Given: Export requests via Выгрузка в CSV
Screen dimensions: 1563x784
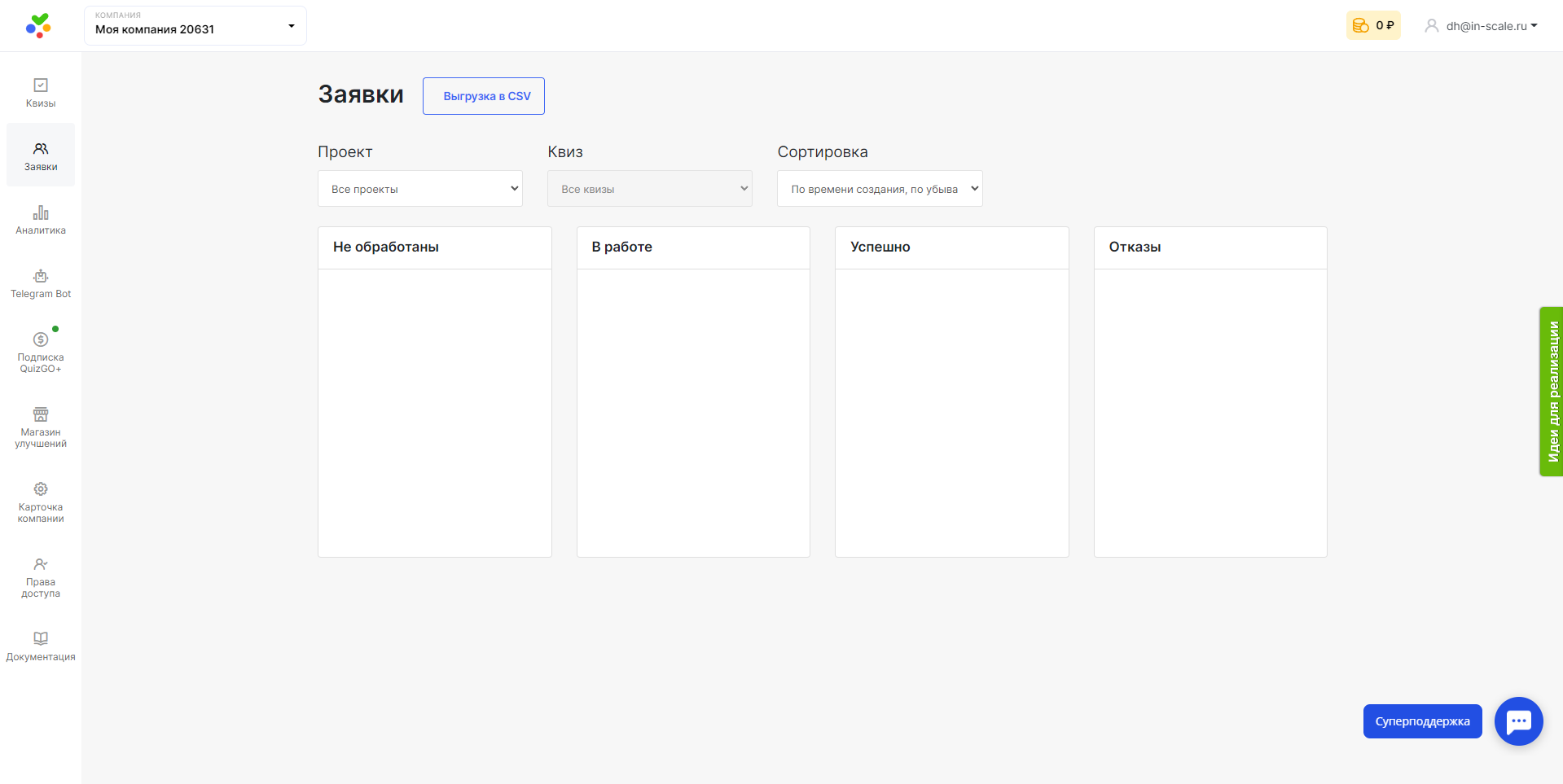Looking at the screenshot, I should [x=484, y=96].
